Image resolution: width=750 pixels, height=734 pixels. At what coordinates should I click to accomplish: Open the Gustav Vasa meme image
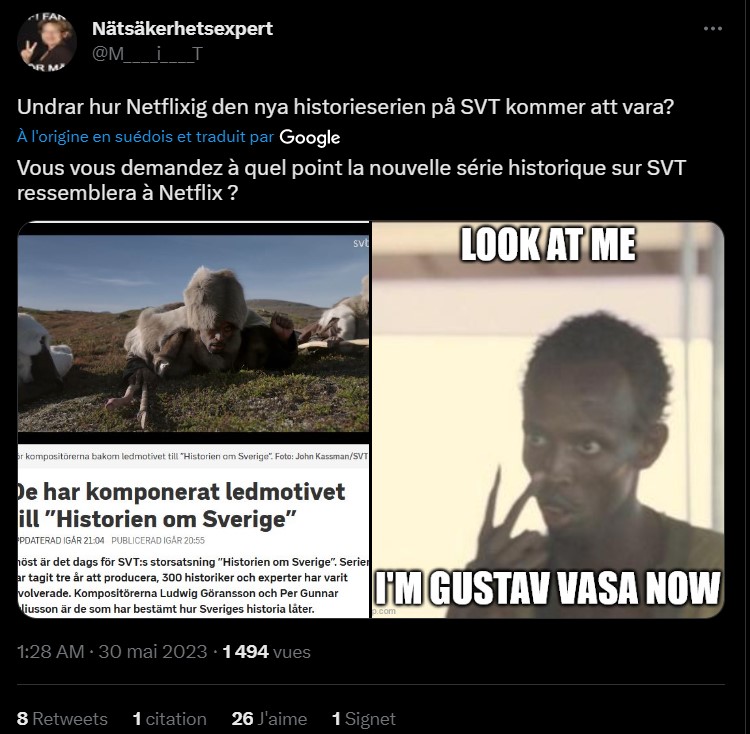tap(548, 419)
